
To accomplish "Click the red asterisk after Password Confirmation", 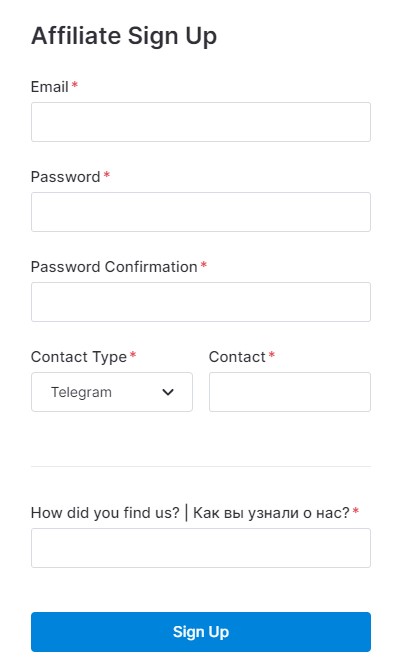I will (203, 265).
